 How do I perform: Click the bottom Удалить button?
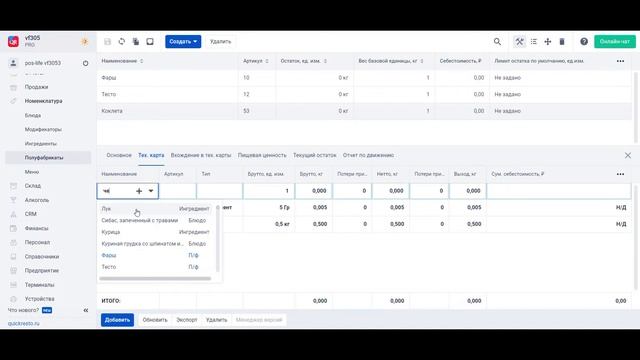[216, 320]
